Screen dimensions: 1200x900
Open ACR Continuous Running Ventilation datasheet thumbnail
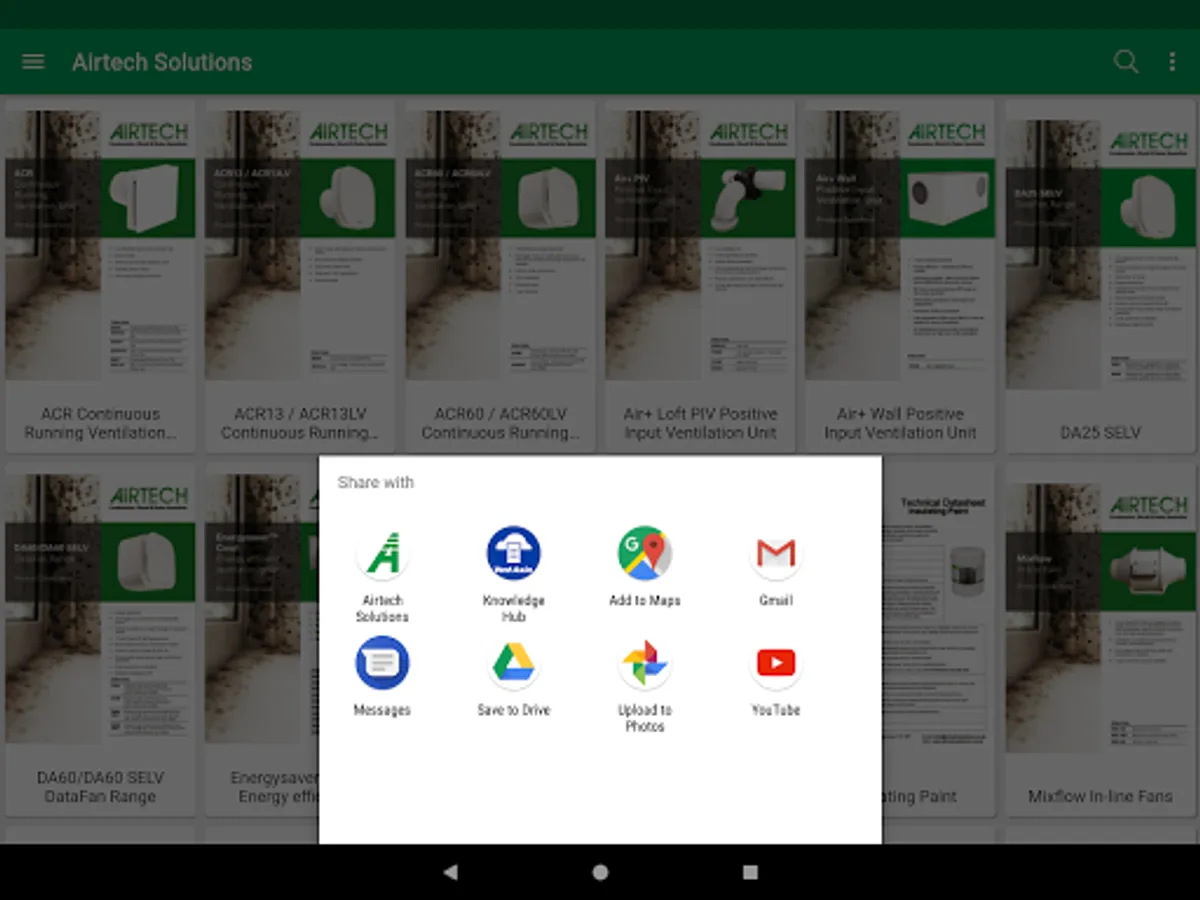pyautogui.click(x=100, y=245)
